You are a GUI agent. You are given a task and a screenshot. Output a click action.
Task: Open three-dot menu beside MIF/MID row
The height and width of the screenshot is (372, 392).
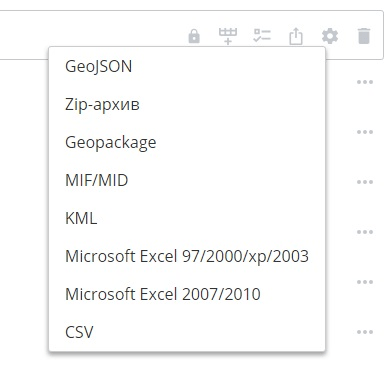[x=365, y=182]
